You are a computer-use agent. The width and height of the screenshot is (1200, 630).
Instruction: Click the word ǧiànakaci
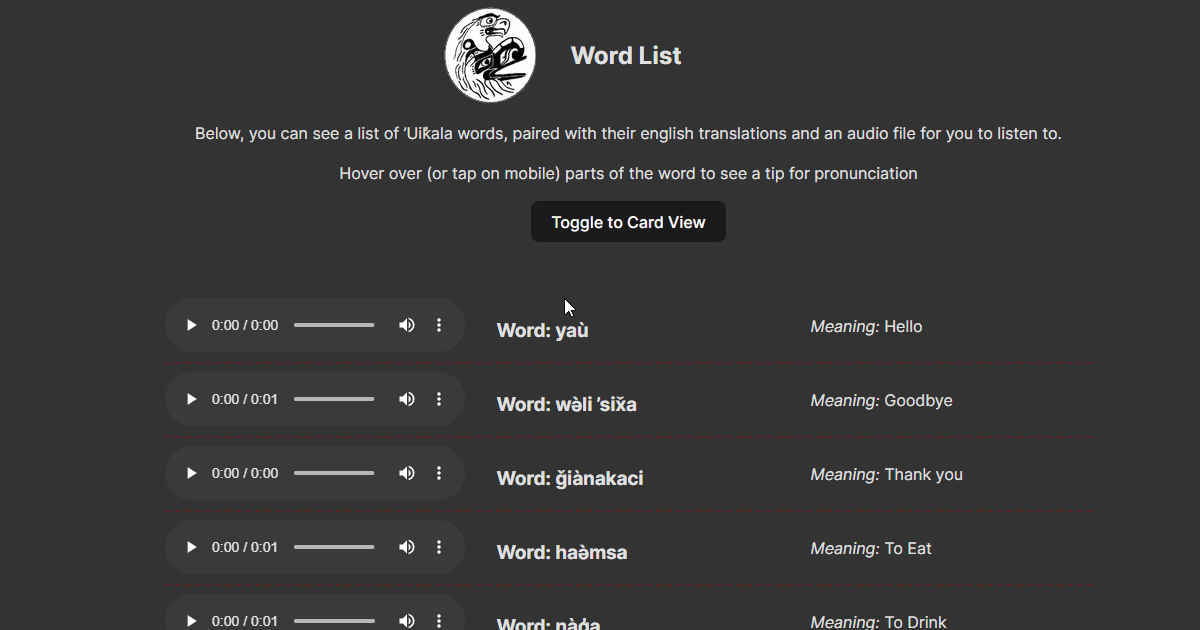pyautogui.click(x=599, y=479)
